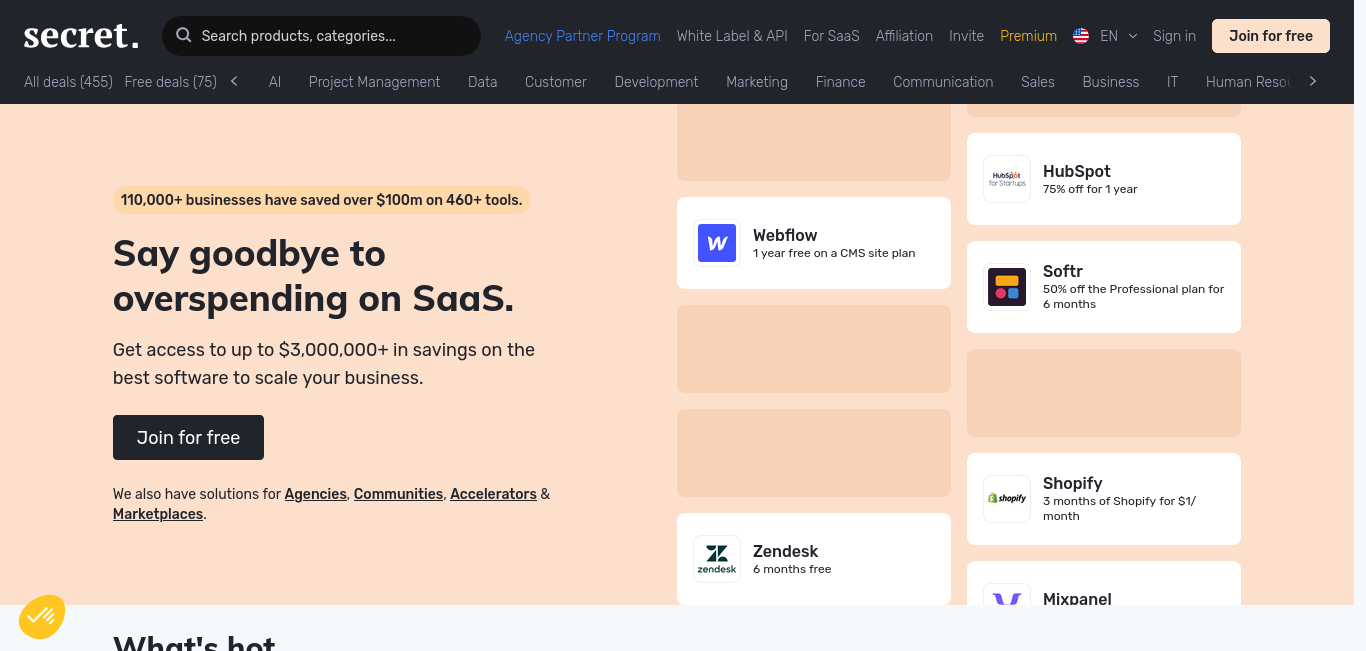Open the HubSpot for Startups logo
Viewport: 1366px width, 651px height.
pos(1007,179)
